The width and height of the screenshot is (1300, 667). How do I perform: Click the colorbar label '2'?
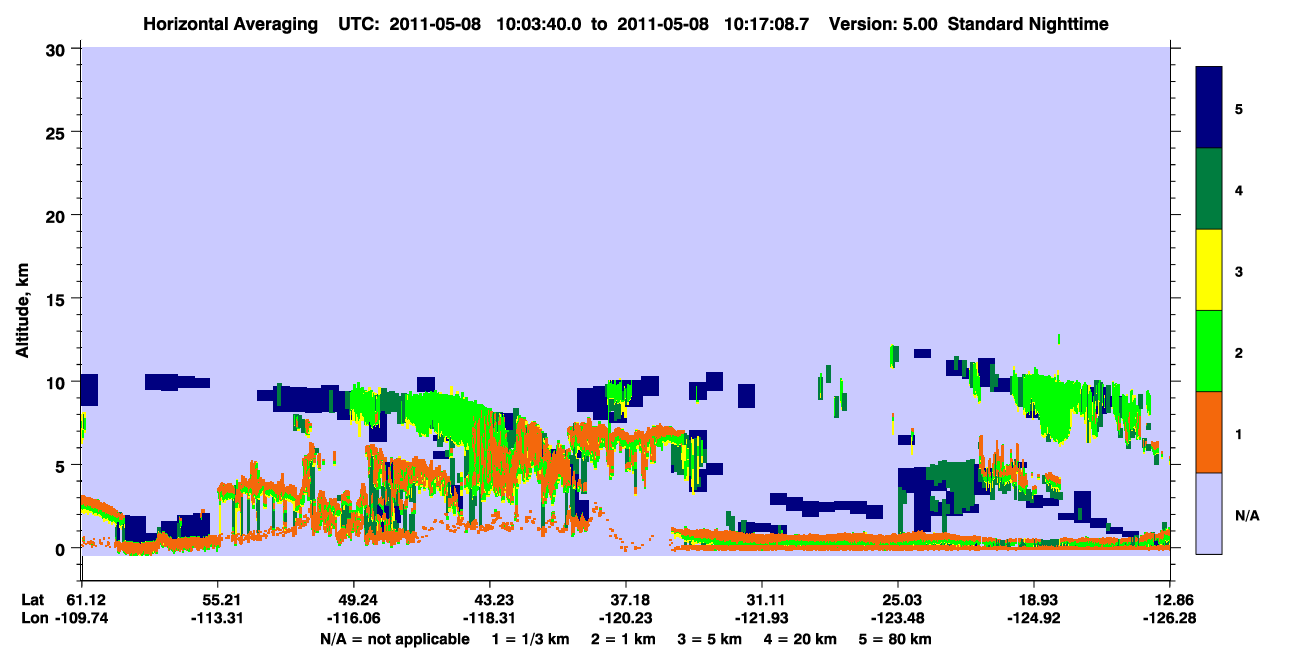click(1238, 353)
